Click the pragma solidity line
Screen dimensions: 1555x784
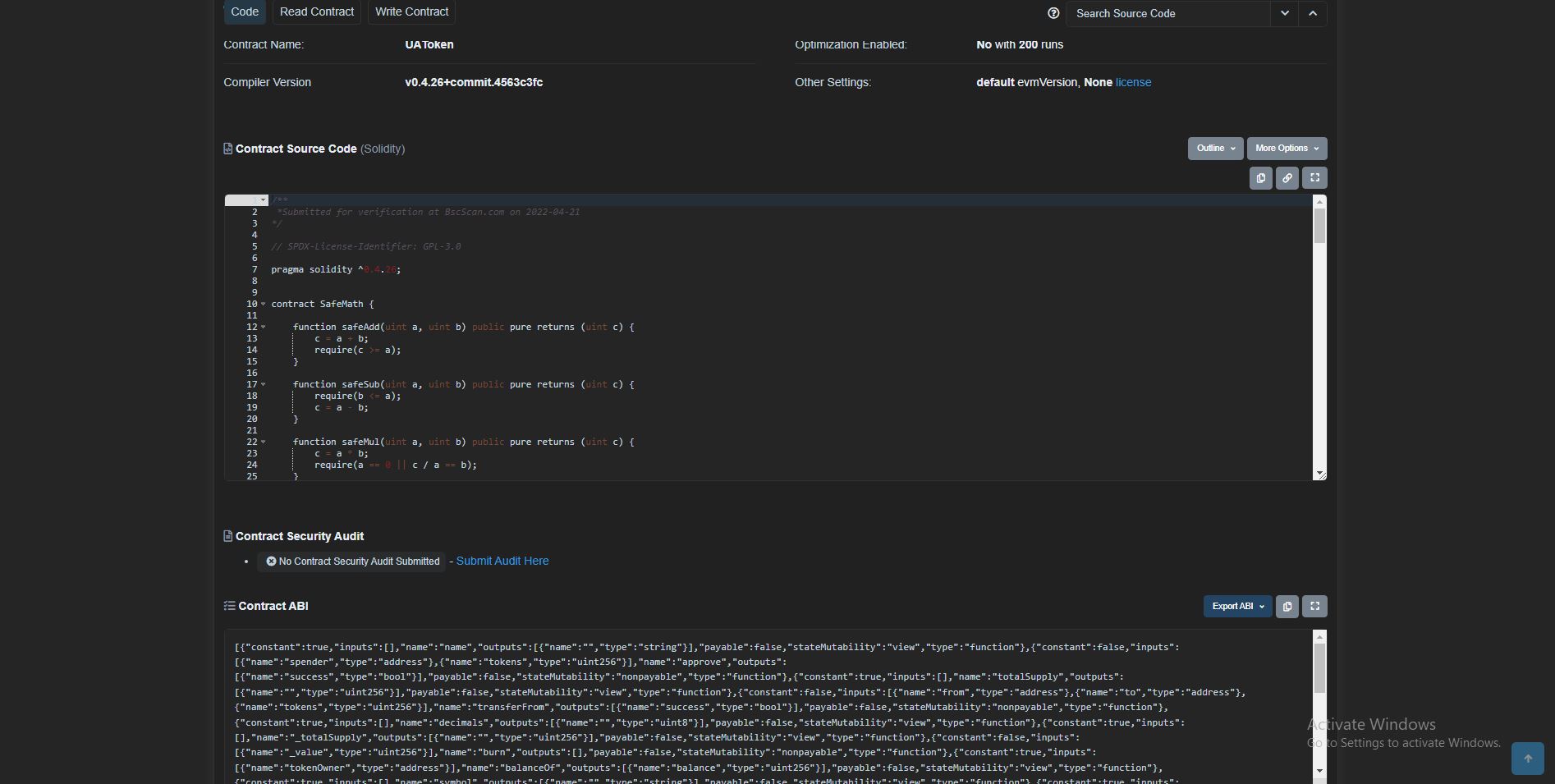coord(336,269)
